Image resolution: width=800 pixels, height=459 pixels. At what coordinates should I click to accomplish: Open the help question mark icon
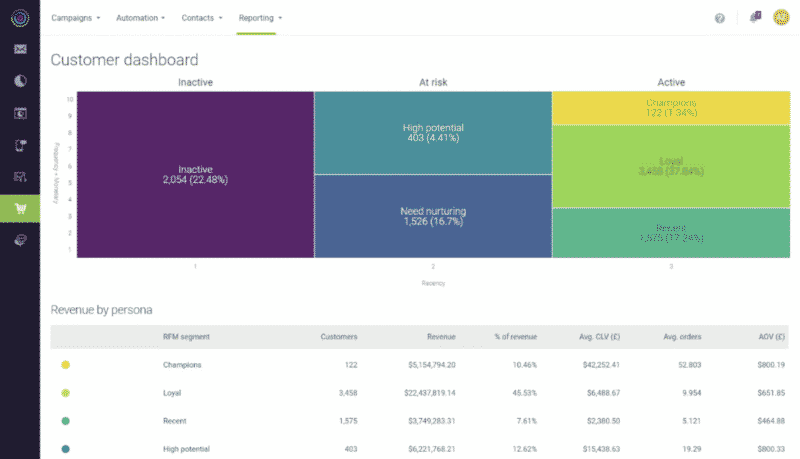tap(720, 18)
